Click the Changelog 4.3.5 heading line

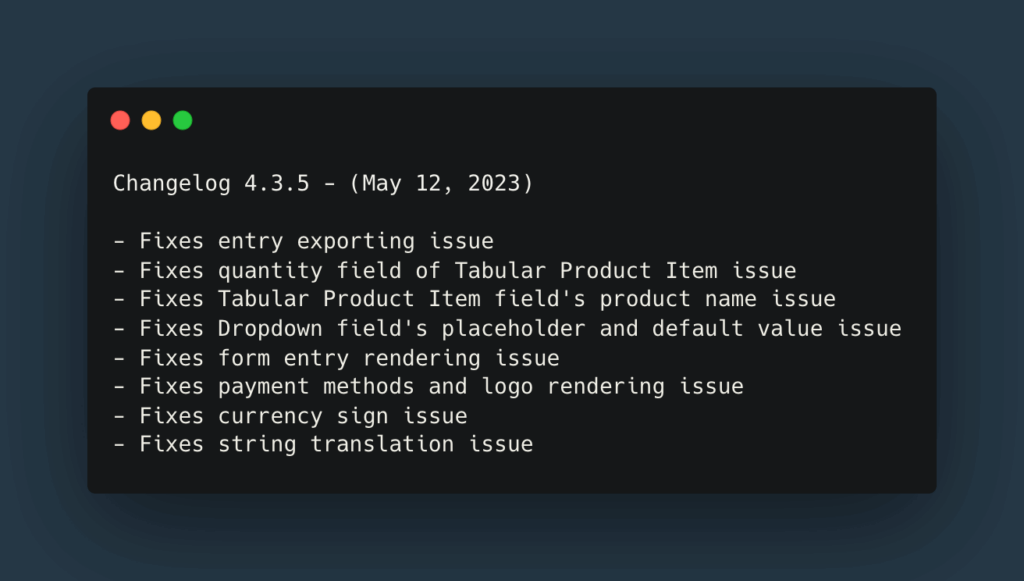pos(323,183)
